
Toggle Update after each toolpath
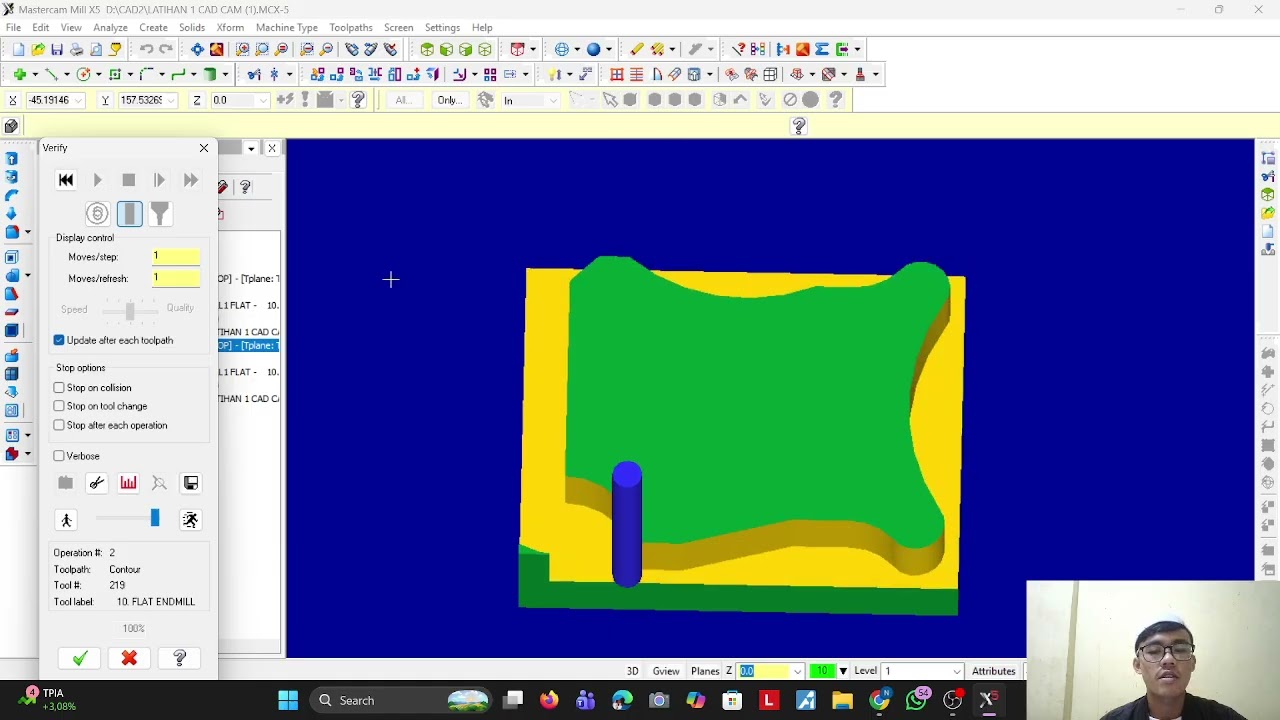pyautogui.click(x=114, y=340)
